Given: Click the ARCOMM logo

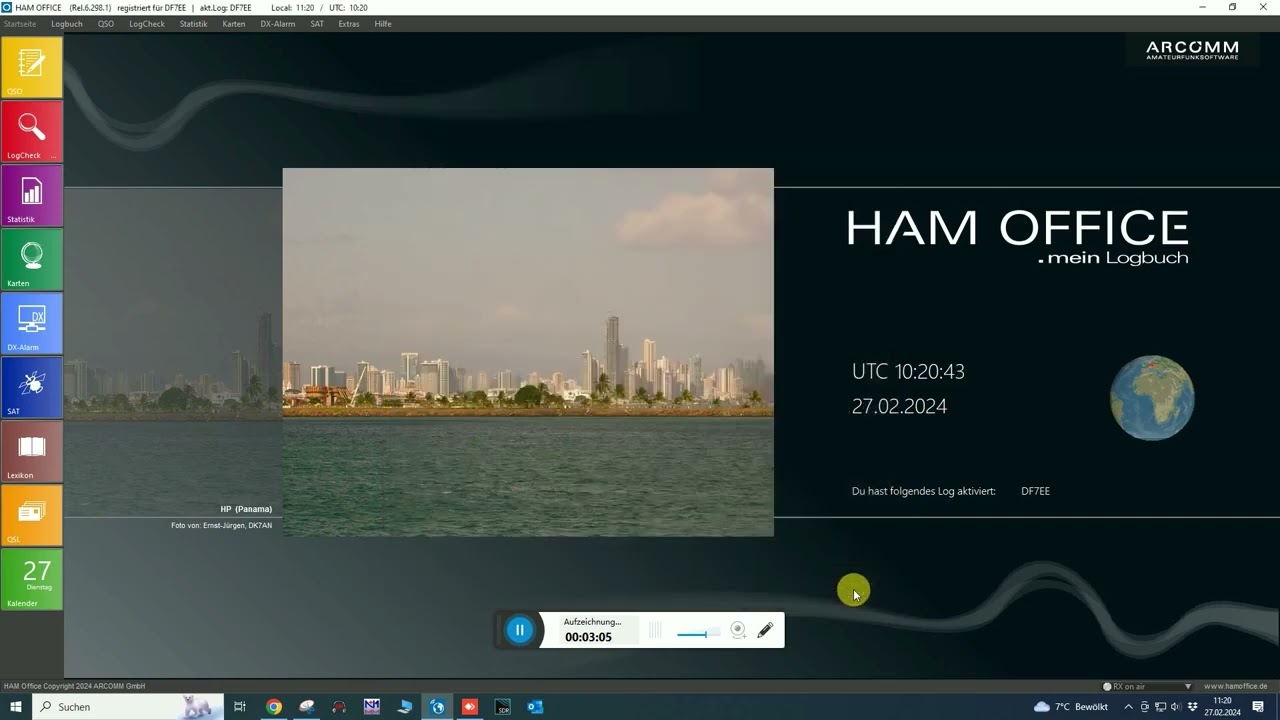Looking at the screenshot, I should pyautogui.click(x=1192, y=50).
